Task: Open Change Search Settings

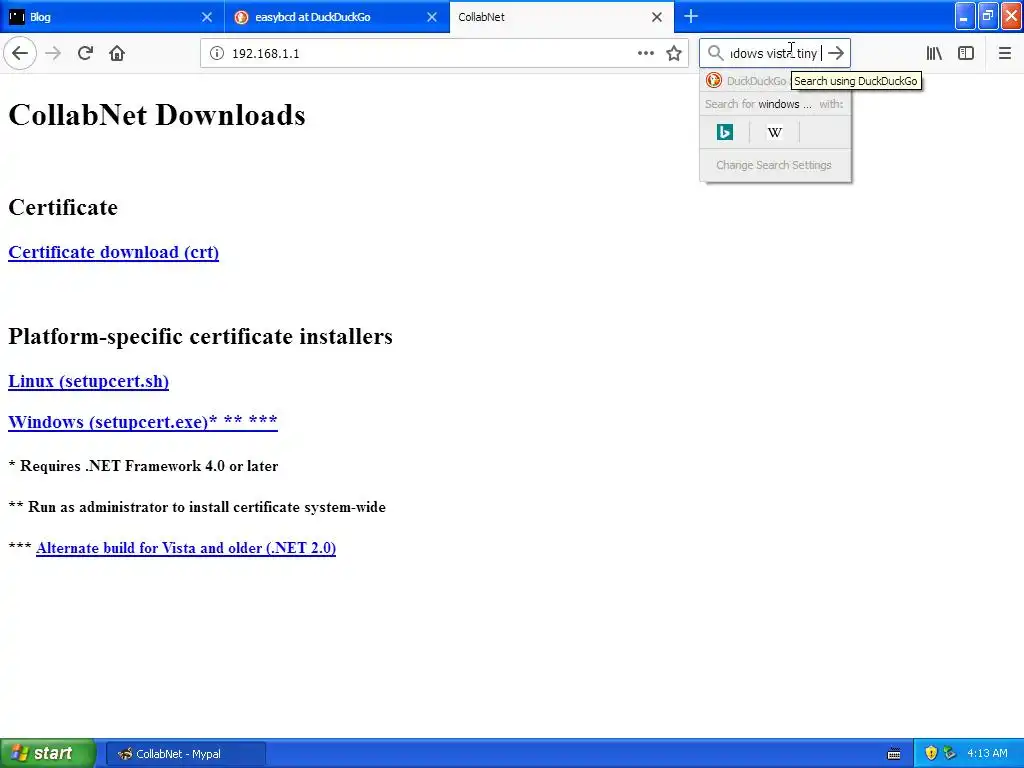Action: pos(774,165)
